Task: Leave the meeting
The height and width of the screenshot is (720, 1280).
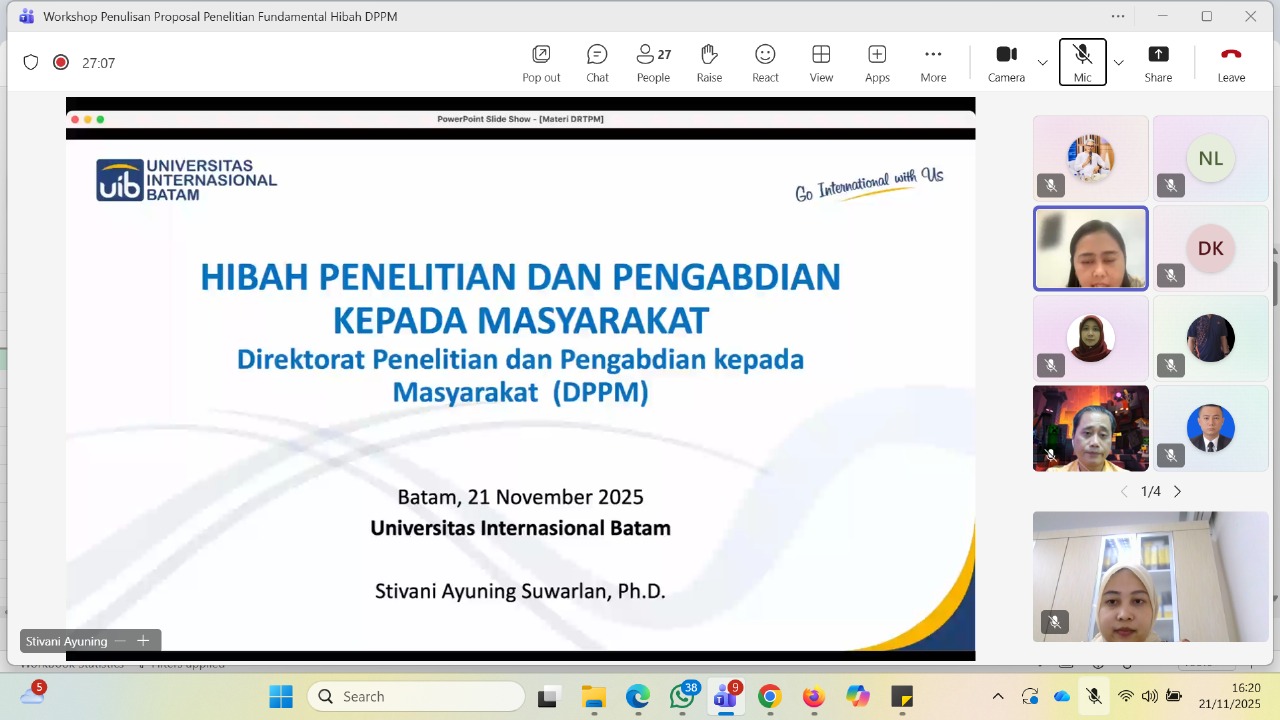Action: coord(1231,63)
